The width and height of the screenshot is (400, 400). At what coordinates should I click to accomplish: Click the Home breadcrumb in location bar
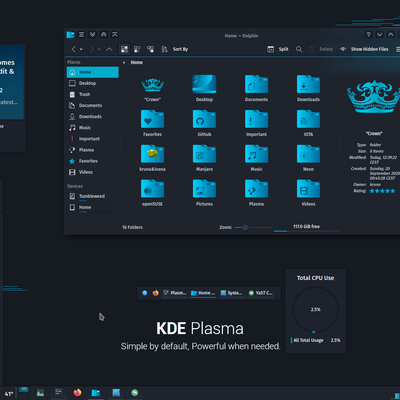(x=137, y=62)
